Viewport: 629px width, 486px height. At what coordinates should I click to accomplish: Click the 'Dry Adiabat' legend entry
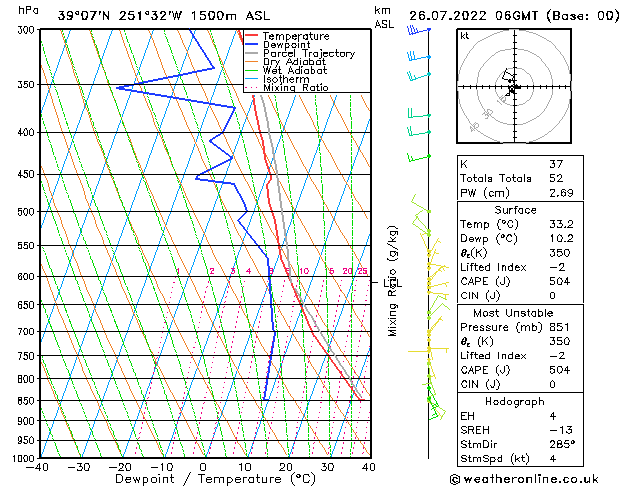click(x=294, y=62)
